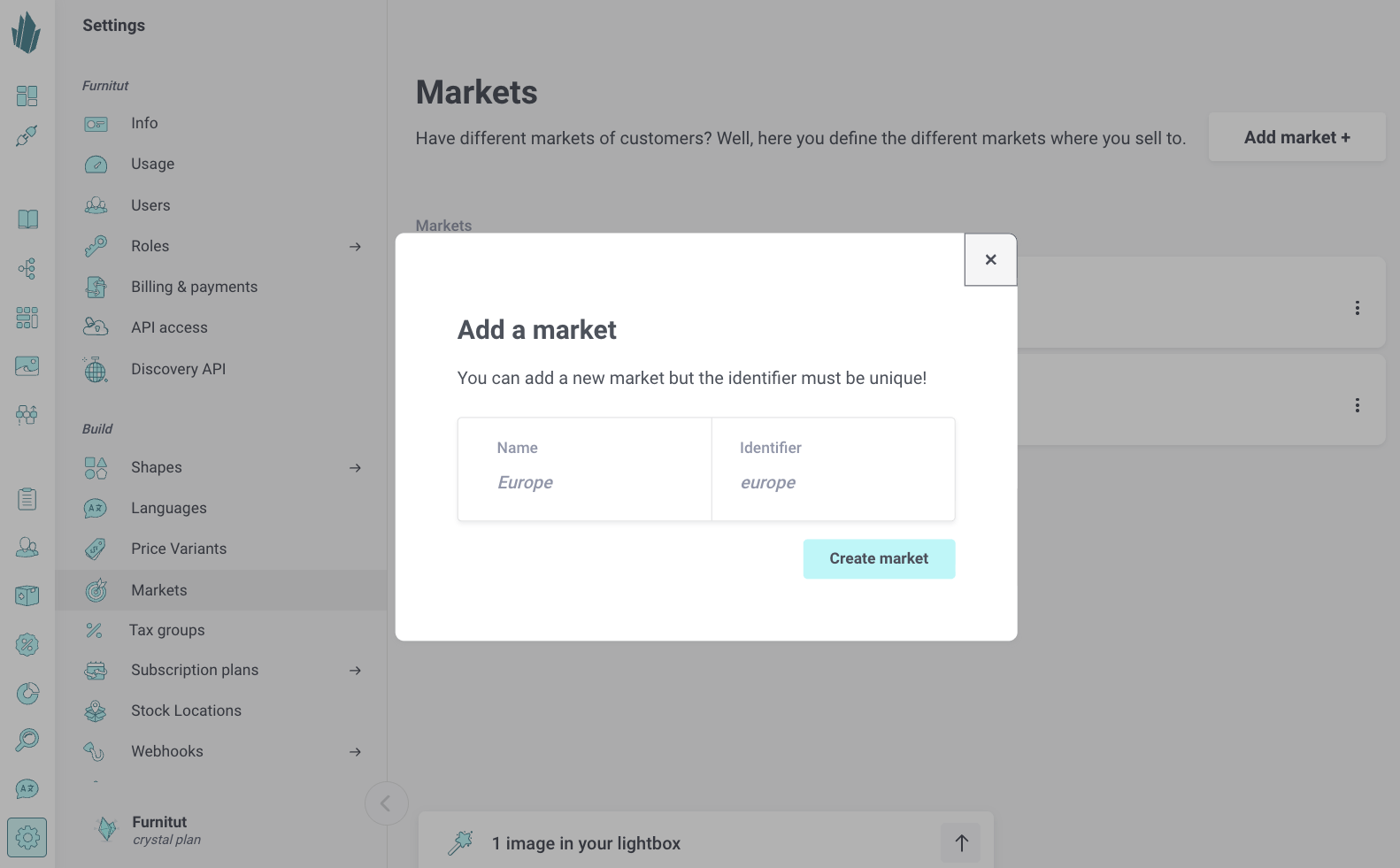The height and width of the screenshot is (868, 1400).
Task: Click the lightbox magic wand icon
Action: pyautogui.click(x=460, y=843)
